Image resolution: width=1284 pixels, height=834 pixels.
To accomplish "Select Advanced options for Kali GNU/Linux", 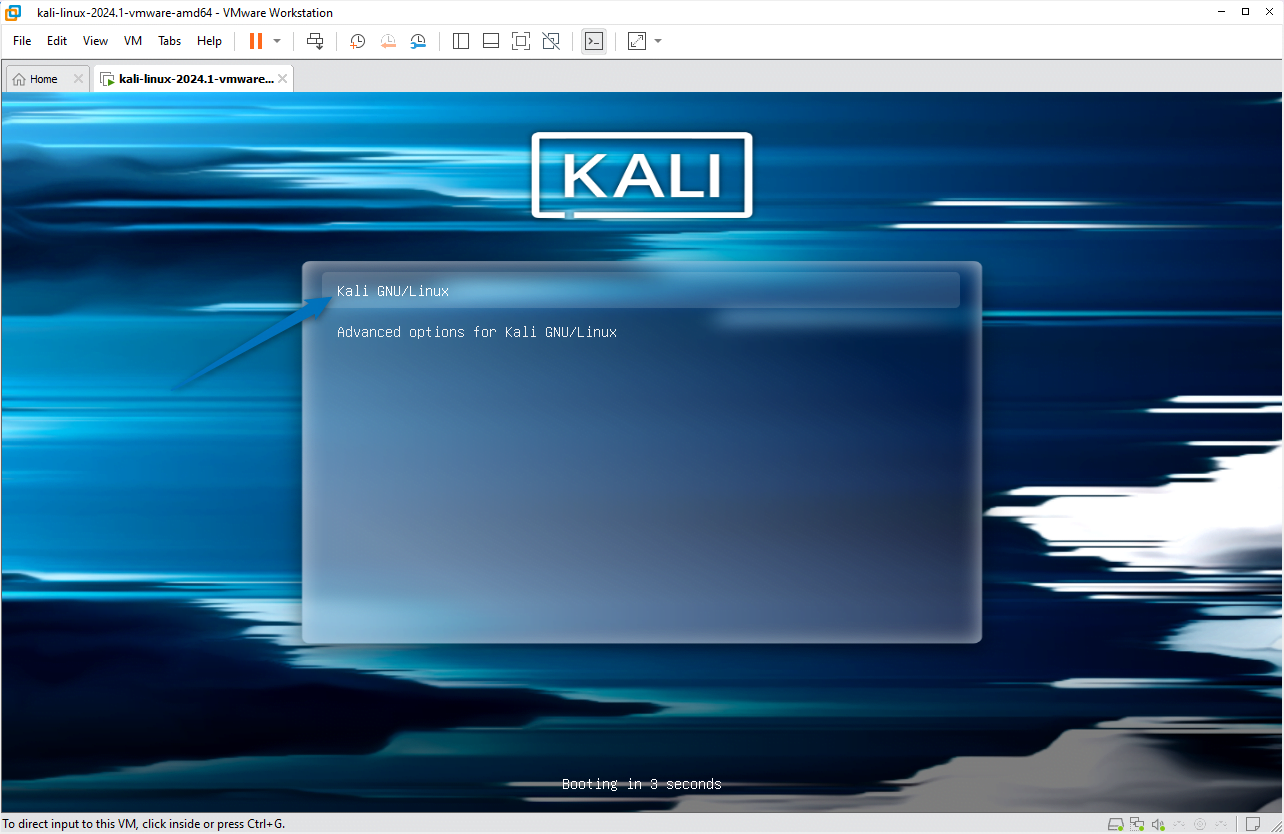I will (x=476, y=331).
